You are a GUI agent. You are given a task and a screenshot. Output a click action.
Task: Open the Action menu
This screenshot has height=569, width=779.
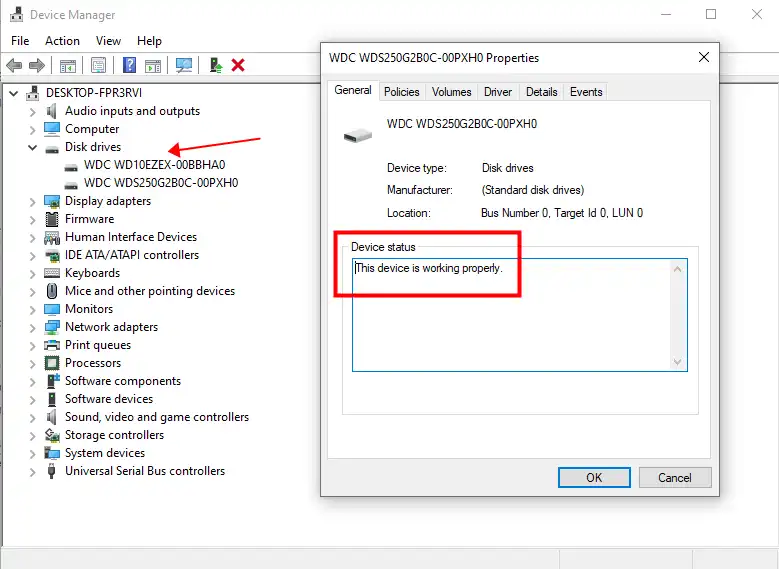[62, 41]
